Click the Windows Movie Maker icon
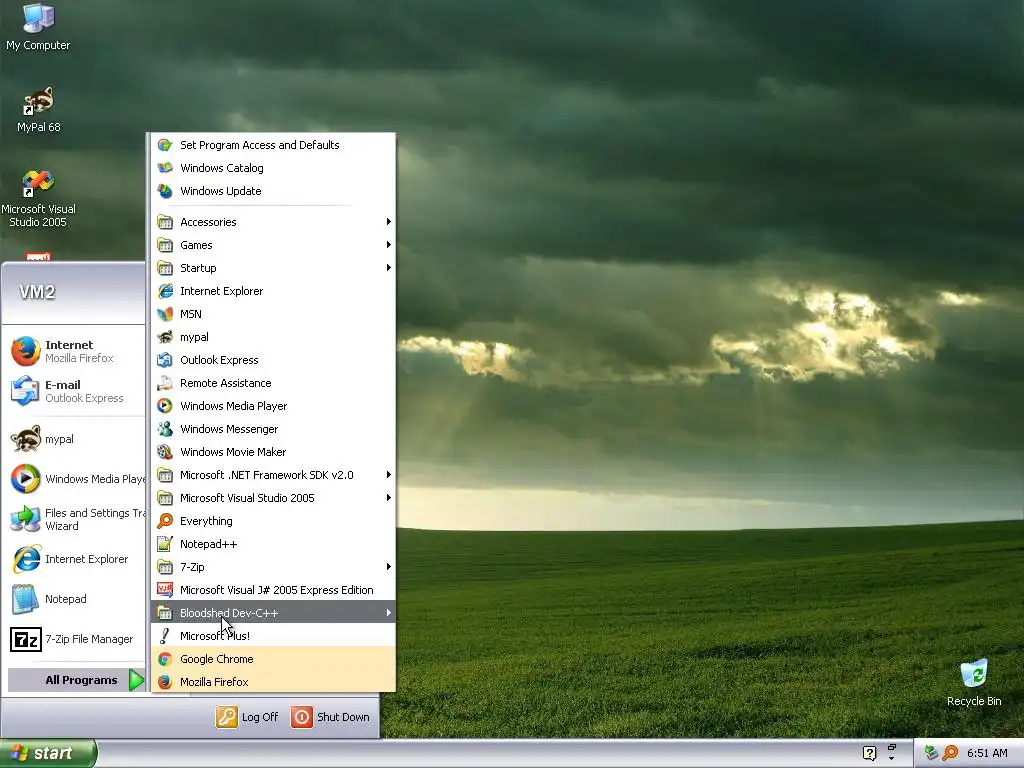This screenshot has width=1024, height=768. pyautogui.click(x=165, y=452)
